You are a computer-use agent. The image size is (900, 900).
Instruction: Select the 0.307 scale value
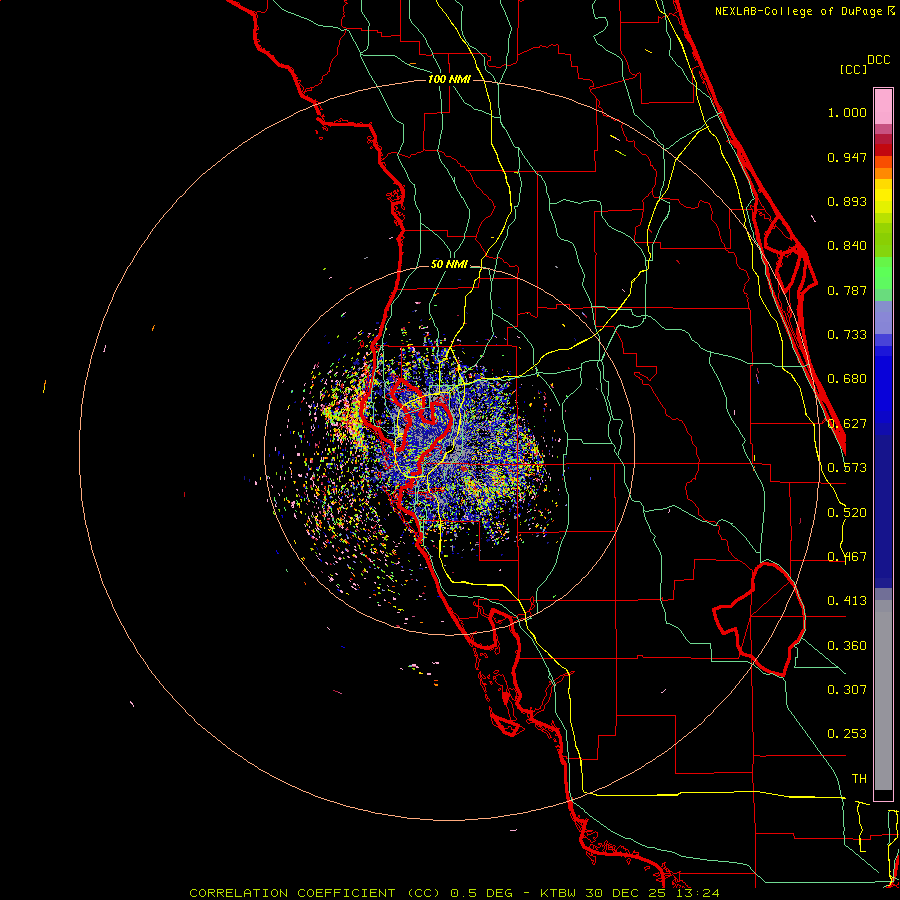847,690
